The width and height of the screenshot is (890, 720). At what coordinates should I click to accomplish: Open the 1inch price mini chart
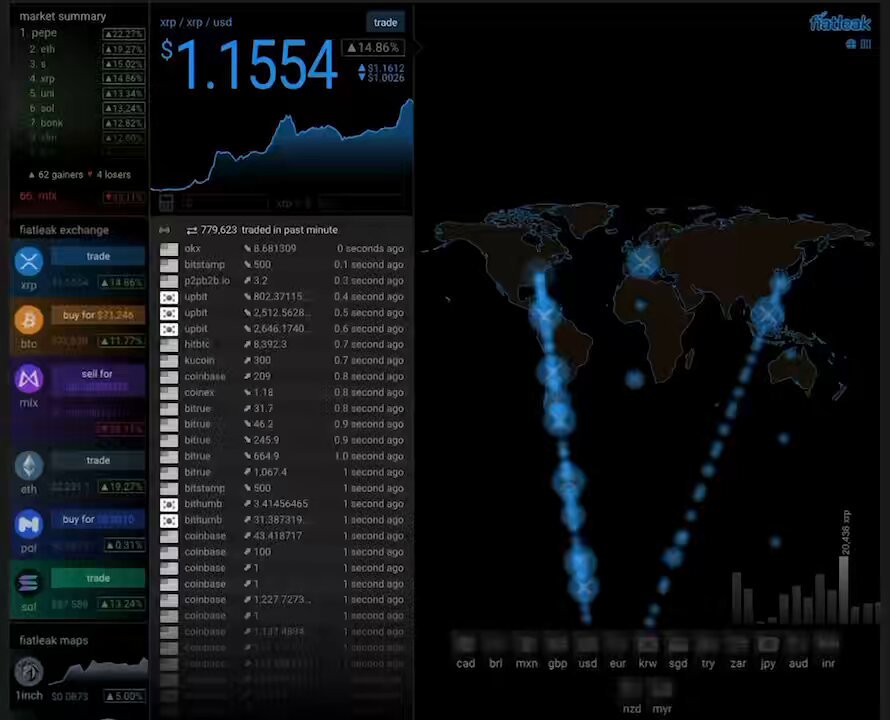coord(98,671)
